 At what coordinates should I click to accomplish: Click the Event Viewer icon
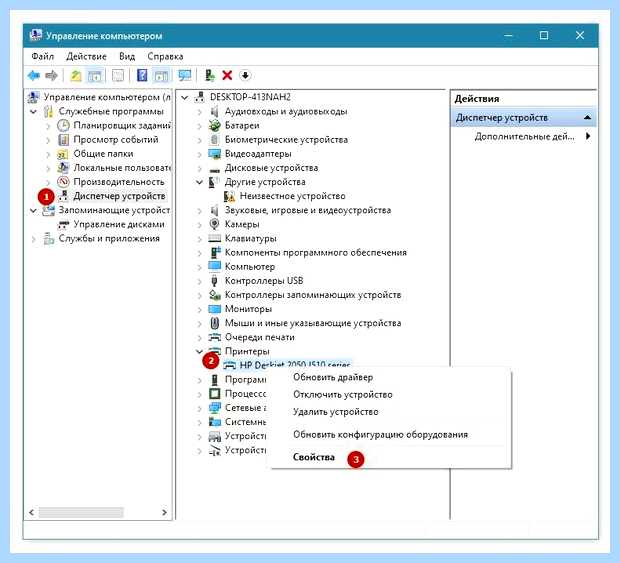coord(63,140)
